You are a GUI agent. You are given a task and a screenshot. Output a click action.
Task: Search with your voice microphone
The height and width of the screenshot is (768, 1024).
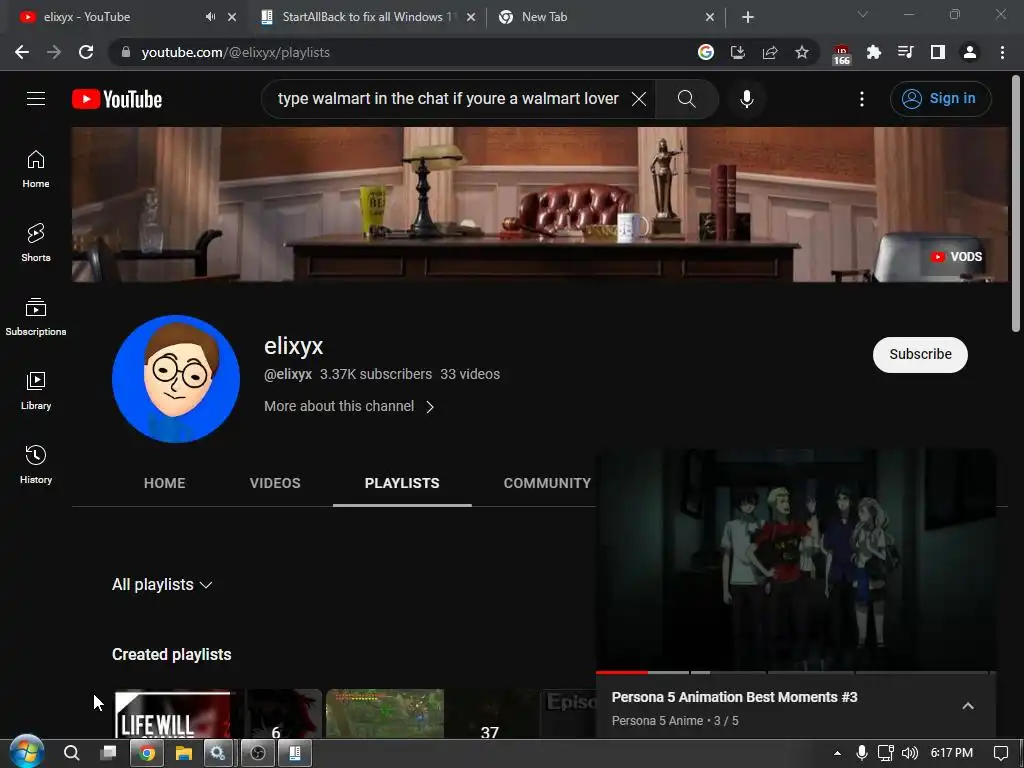click(x=746, y=99)
